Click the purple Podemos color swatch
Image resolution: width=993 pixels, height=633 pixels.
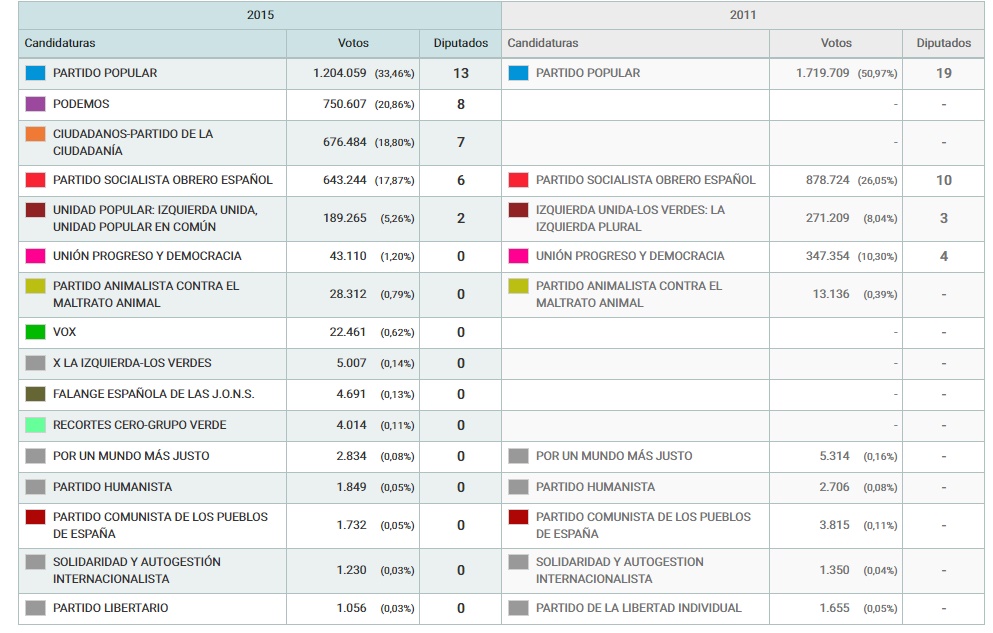tap(36, 104)
